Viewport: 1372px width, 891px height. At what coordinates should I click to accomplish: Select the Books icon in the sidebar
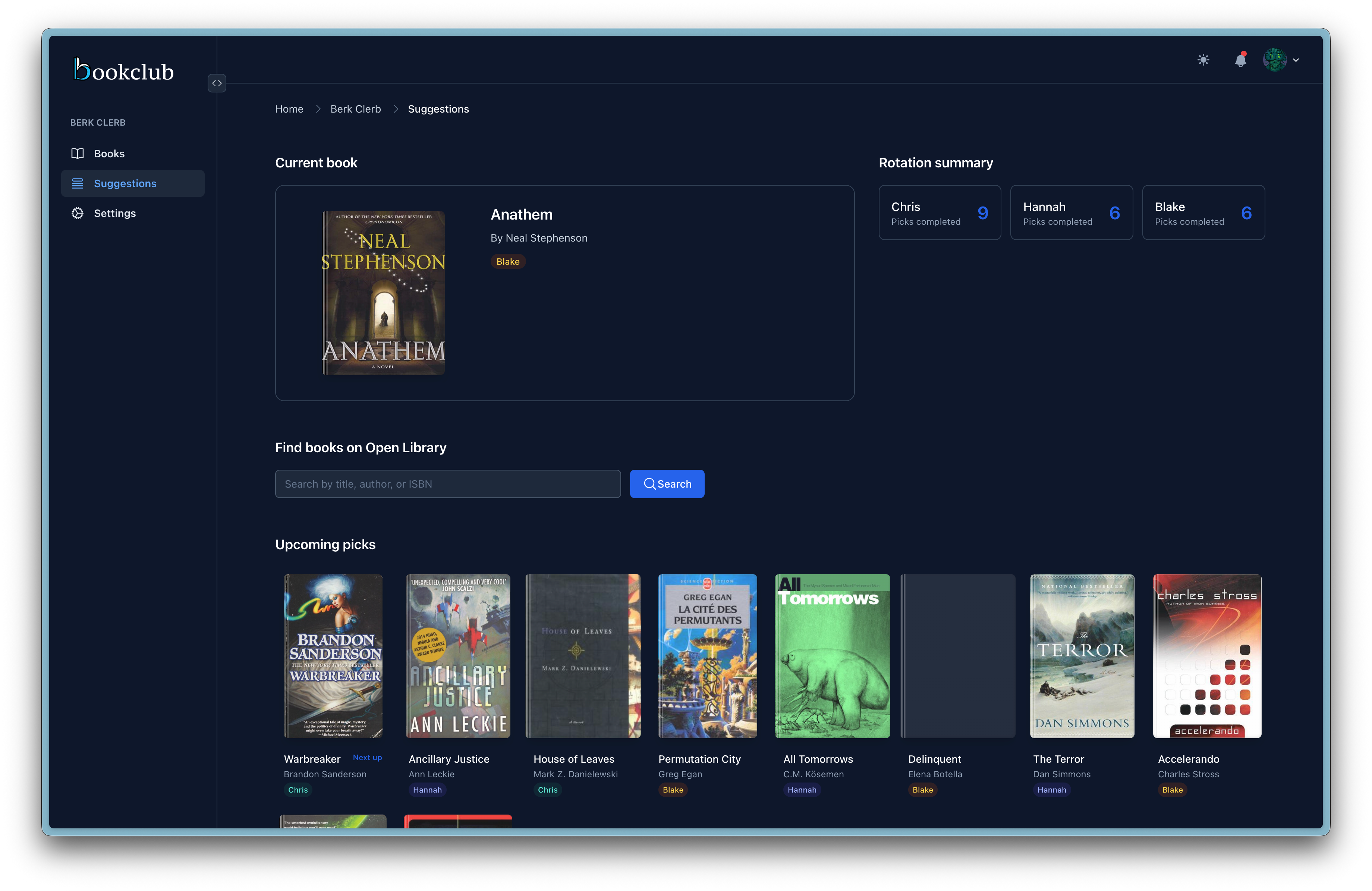click(x=78, y=153)
